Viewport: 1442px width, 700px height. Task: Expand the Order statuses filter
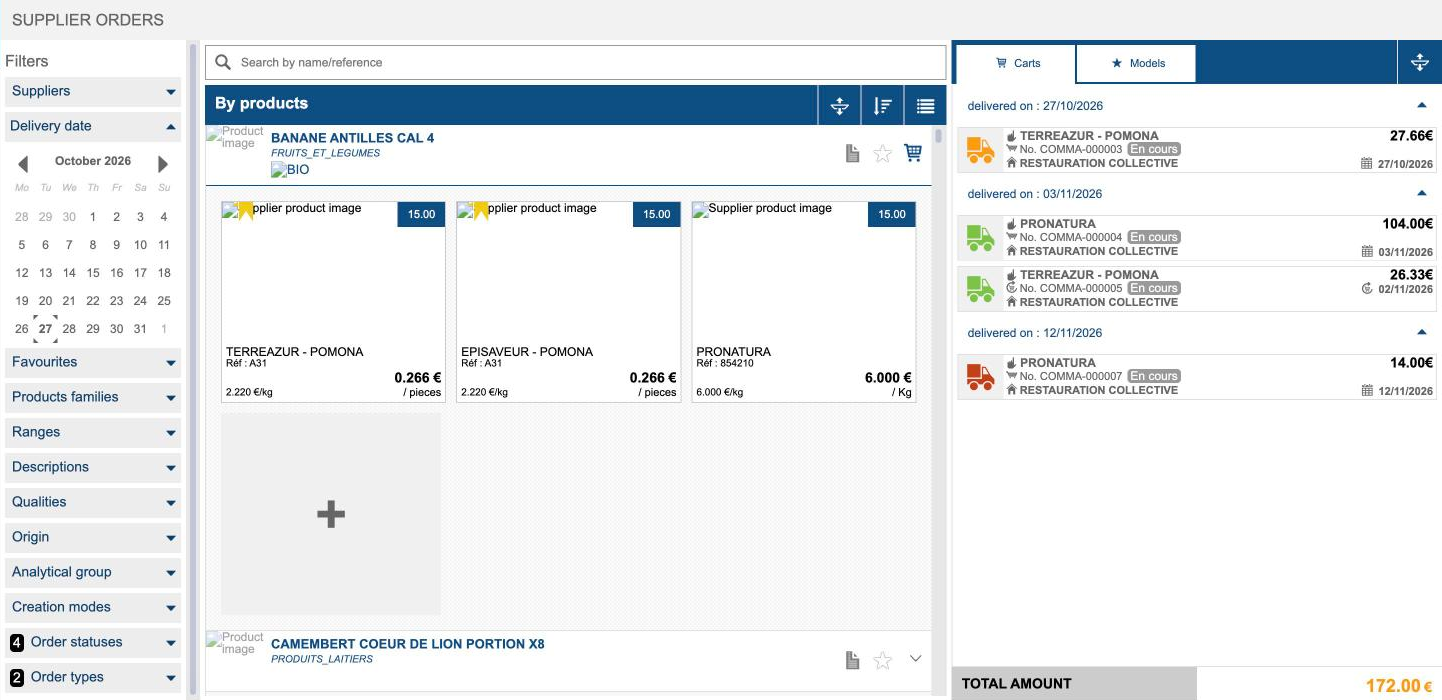pyautogui.click(x=93, y=642)
